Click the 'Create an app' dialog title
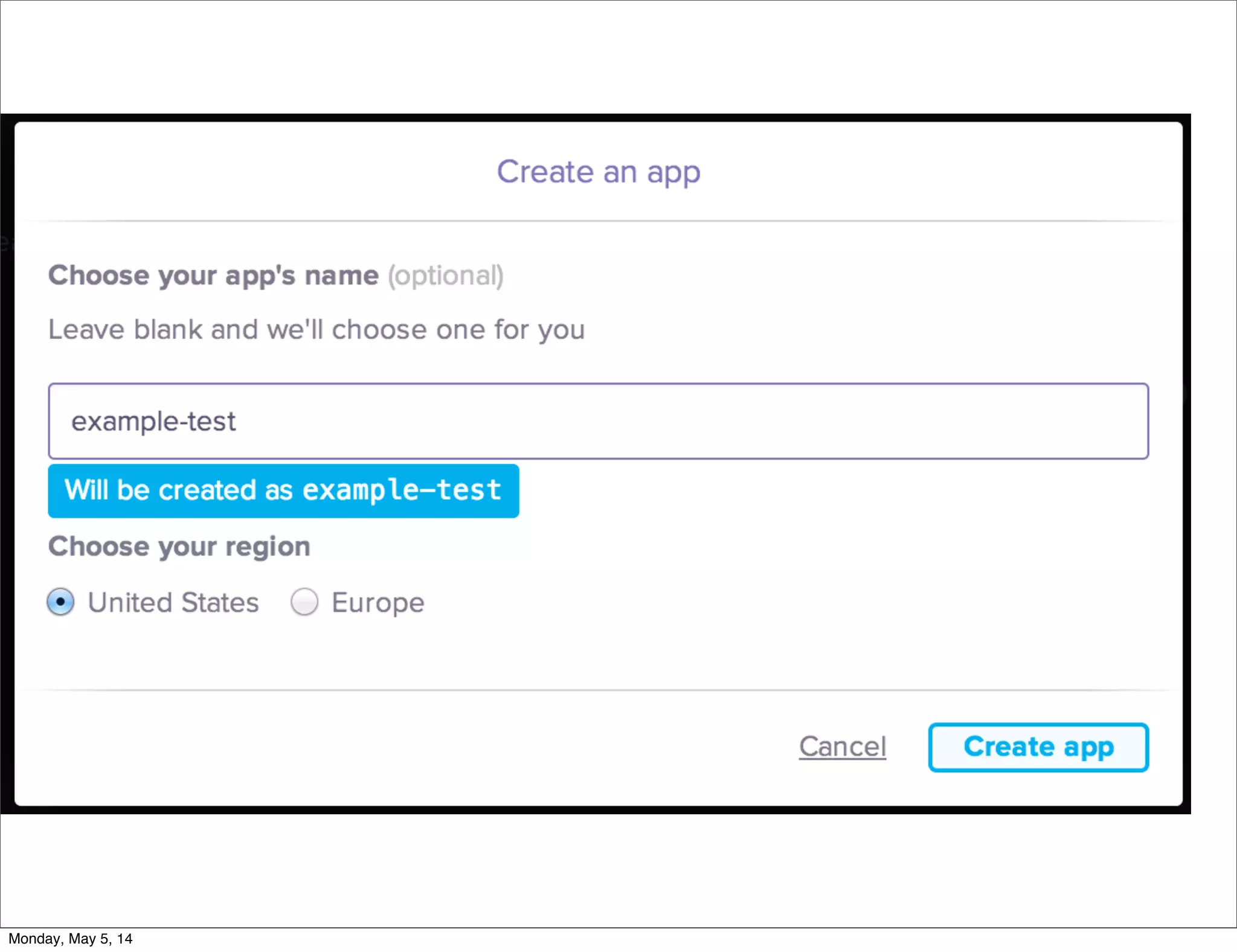 tap(598, 172)
